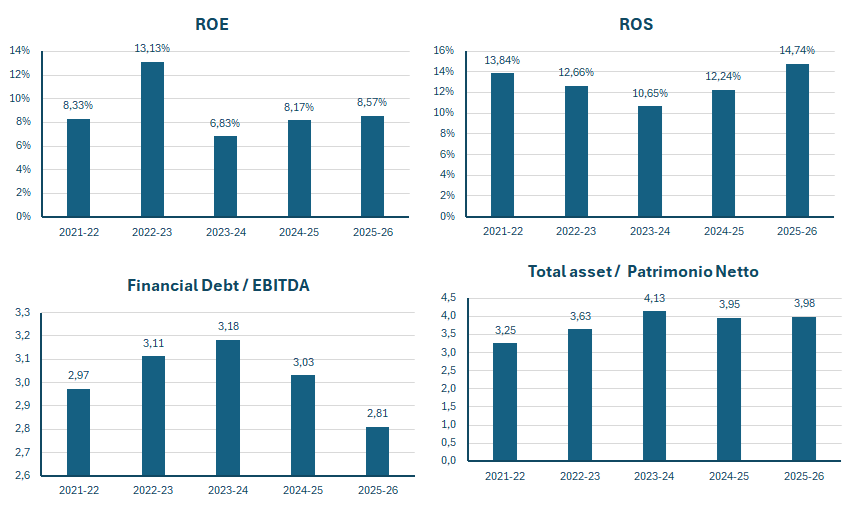This screenshot has width=857, height=520.
Task: Click the 12,66% data label in ROS
Action: pyautogui.click(x=576, y=72)
